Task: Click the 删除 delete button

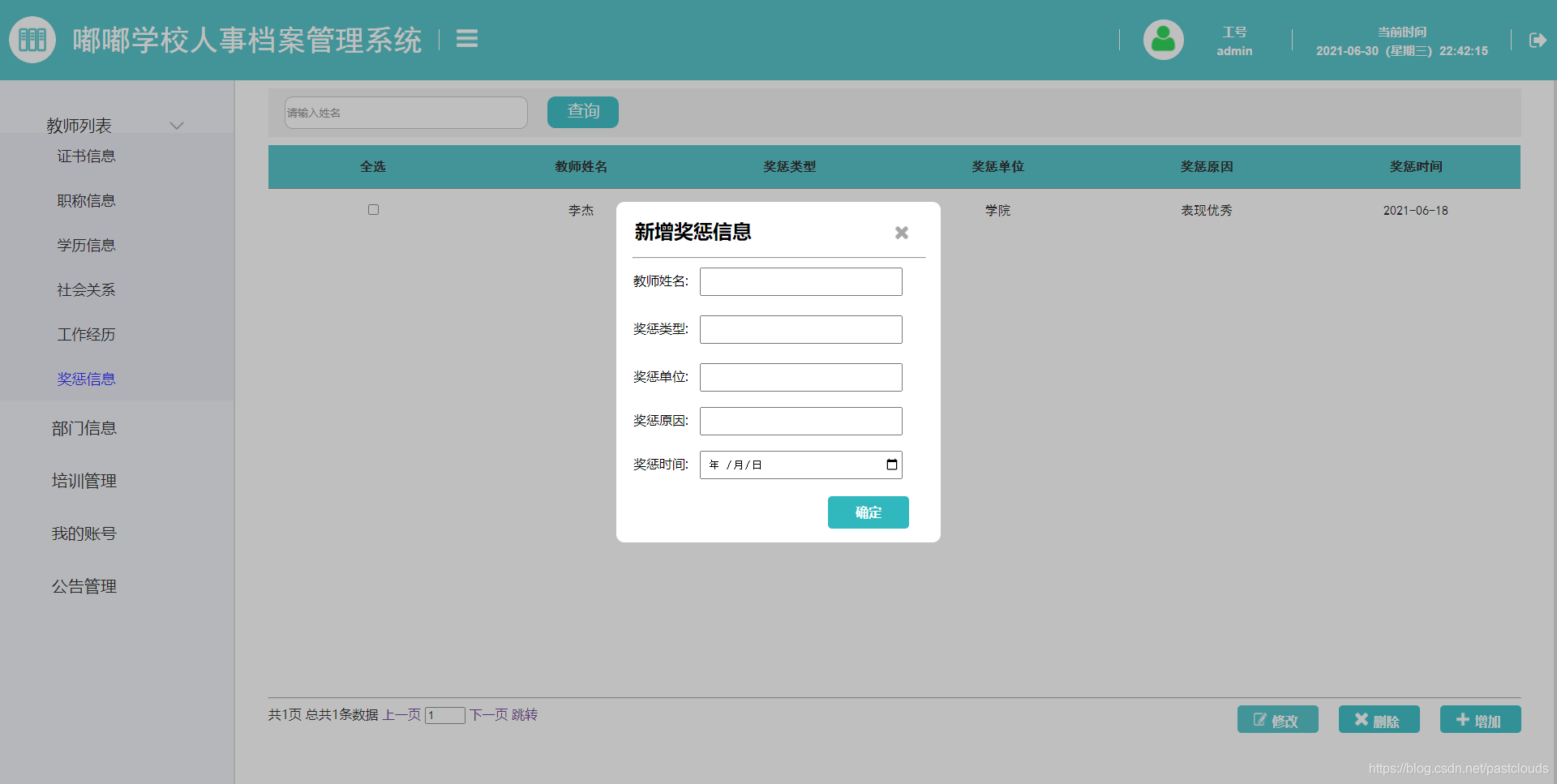Action: click(x=1379, y=720)
